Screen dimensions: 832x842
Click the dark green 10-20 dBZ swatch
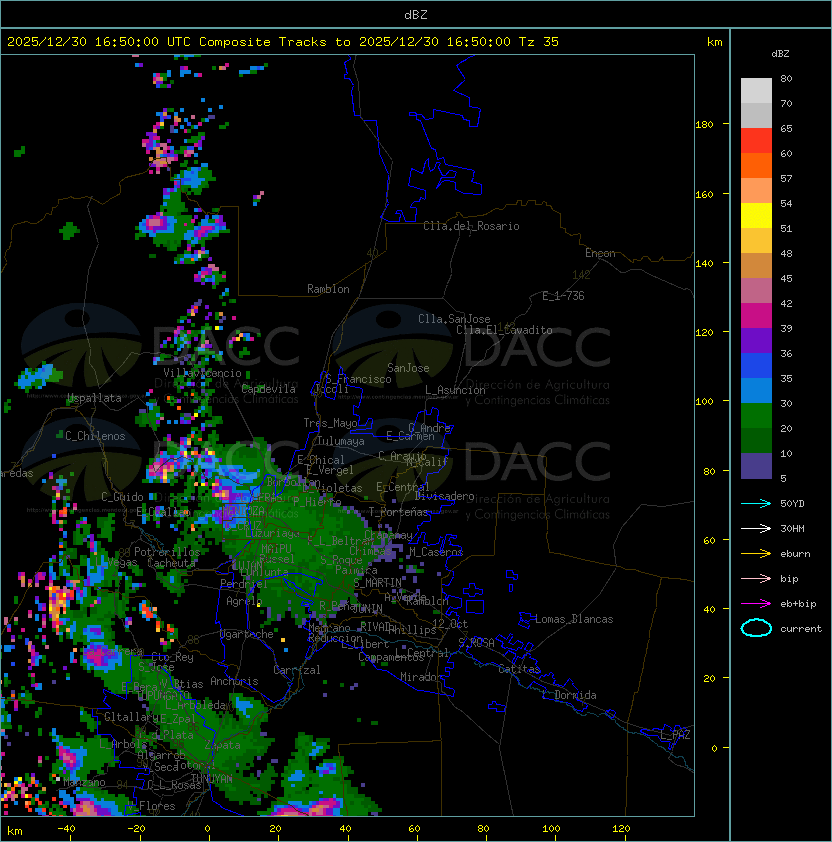756,440
